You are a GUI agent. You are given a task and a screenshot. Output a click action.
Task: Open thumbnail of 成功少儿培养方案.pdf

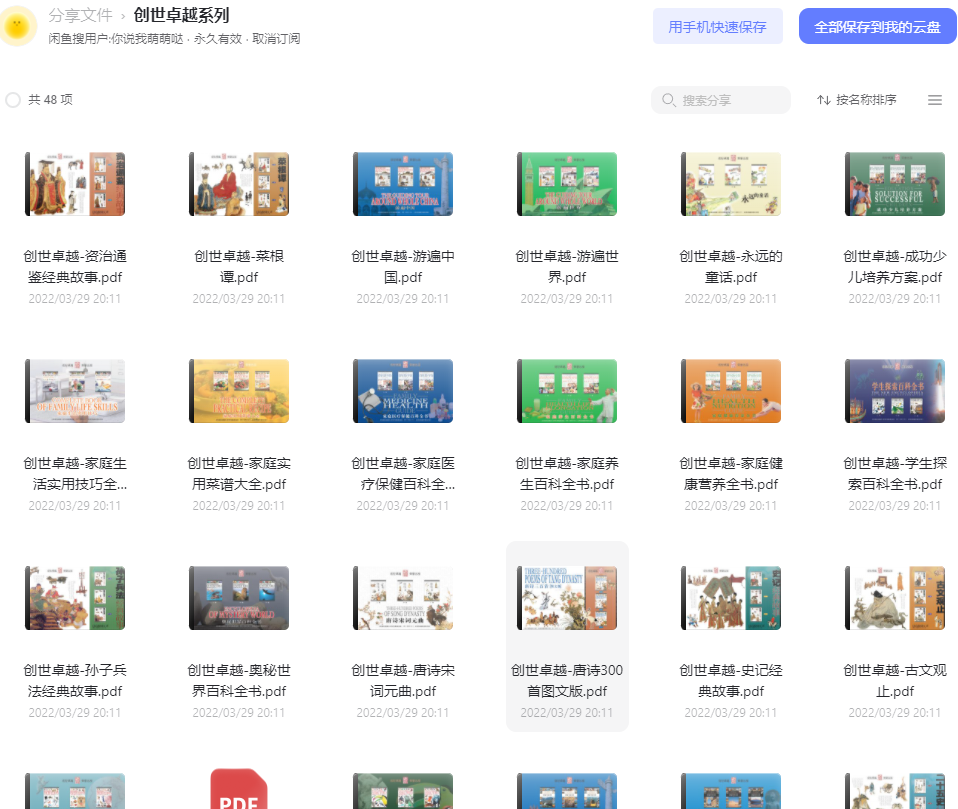(x=895, y=184)
